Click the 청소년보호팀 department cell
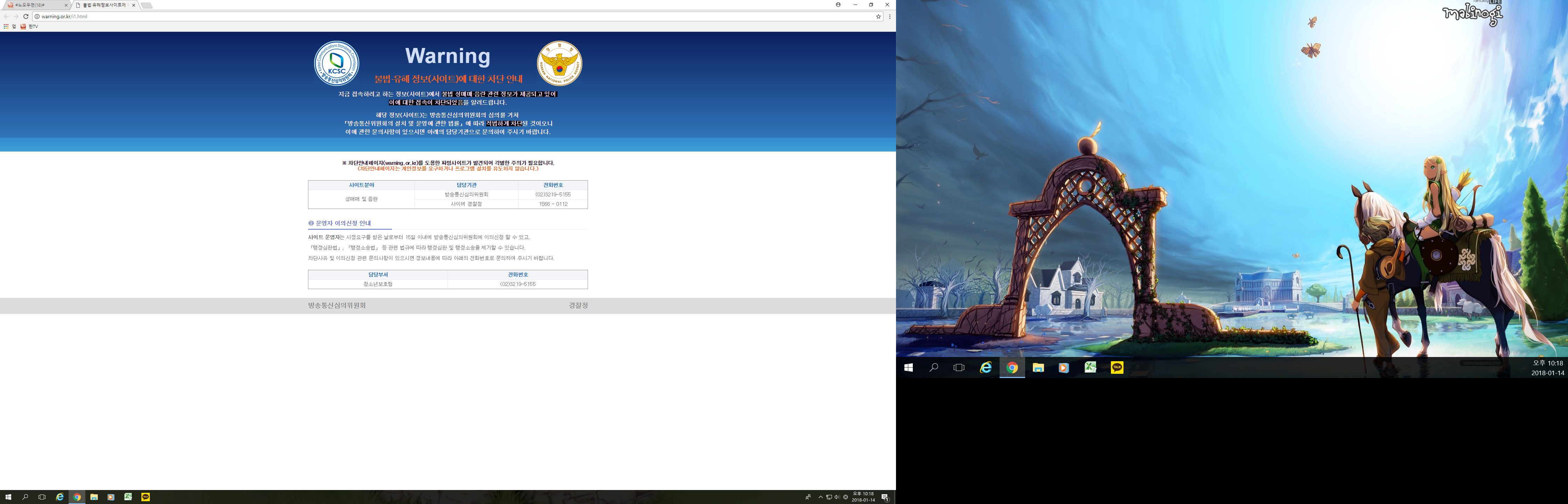Viewport: 1568px width, 504px height. [x=378, y=284]
